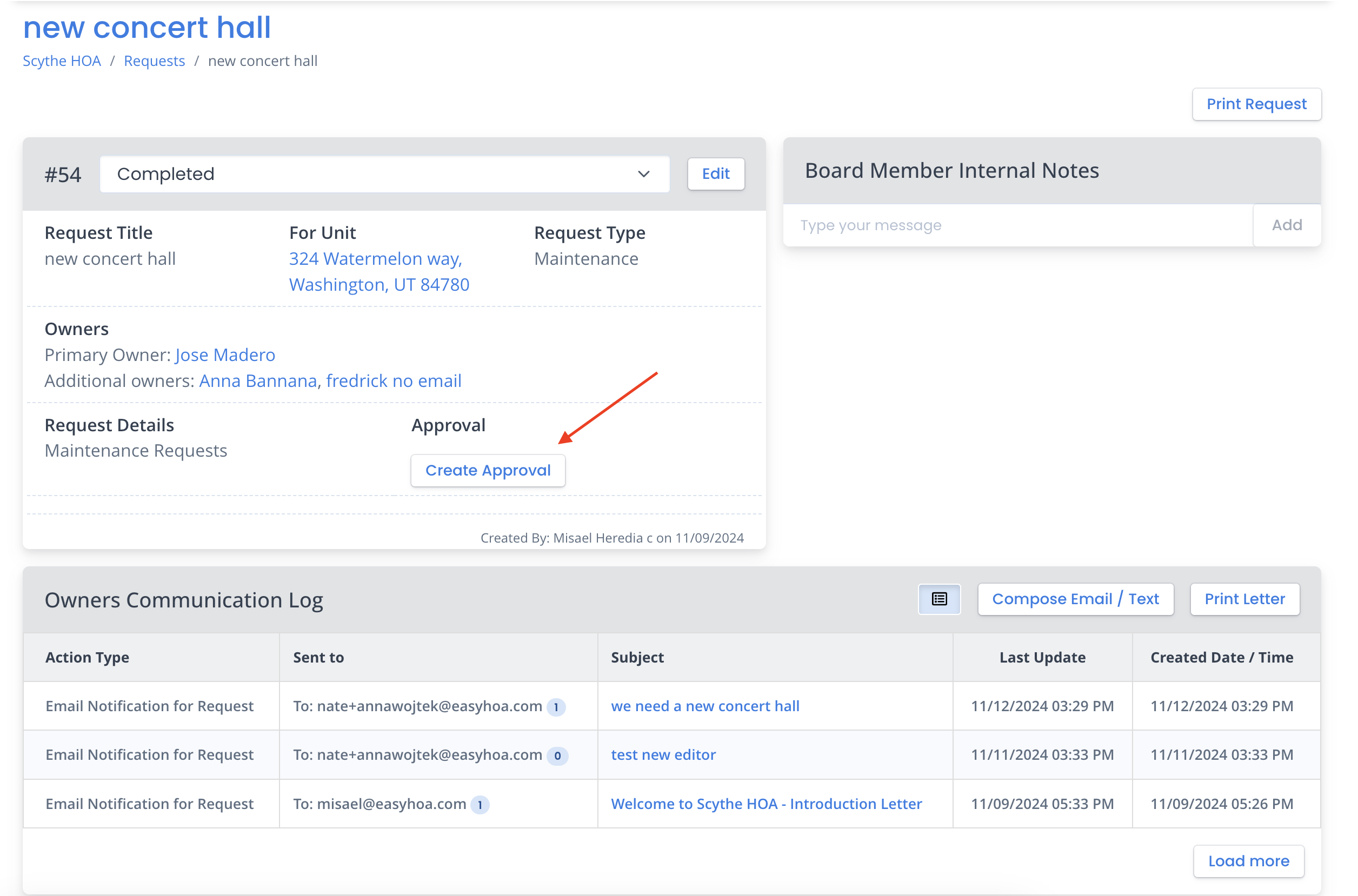Select Created By Misael Heredia text
This screenshot has width=1358, height=896.
pyautogui.click(x=611, y=538)
